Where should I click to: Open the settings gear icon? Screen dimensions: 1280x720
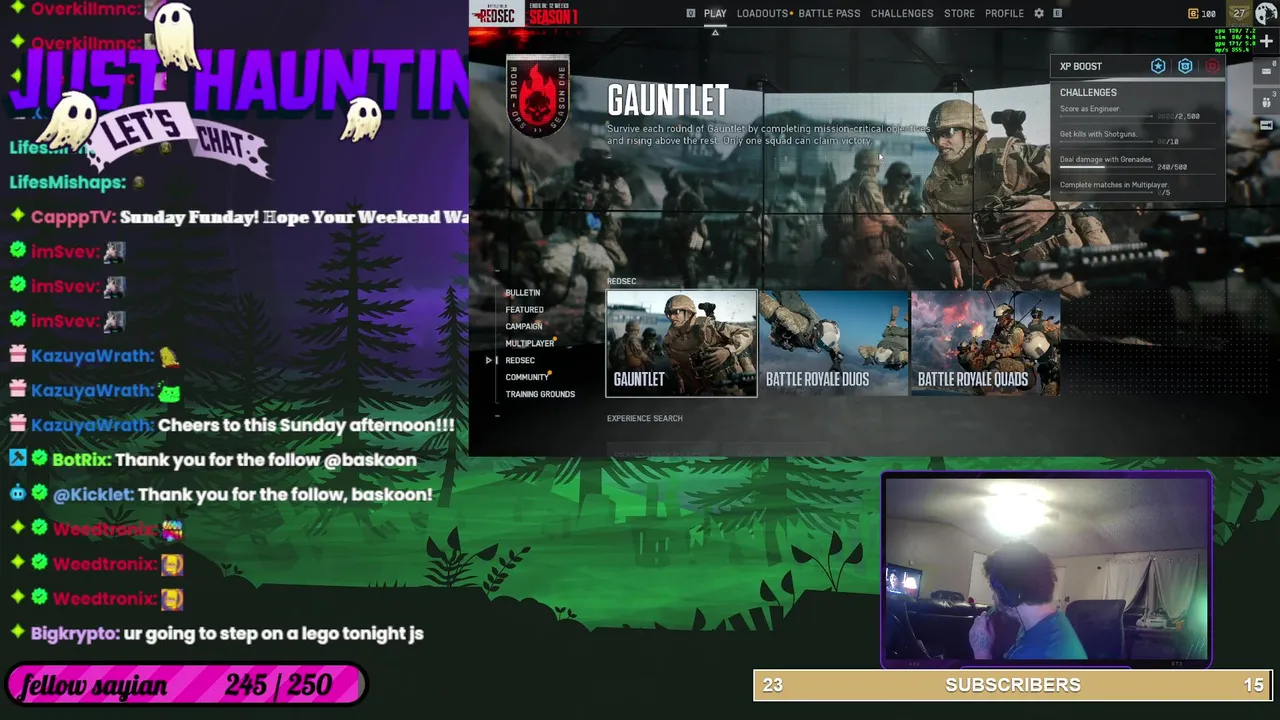[x=1039, y=13]
